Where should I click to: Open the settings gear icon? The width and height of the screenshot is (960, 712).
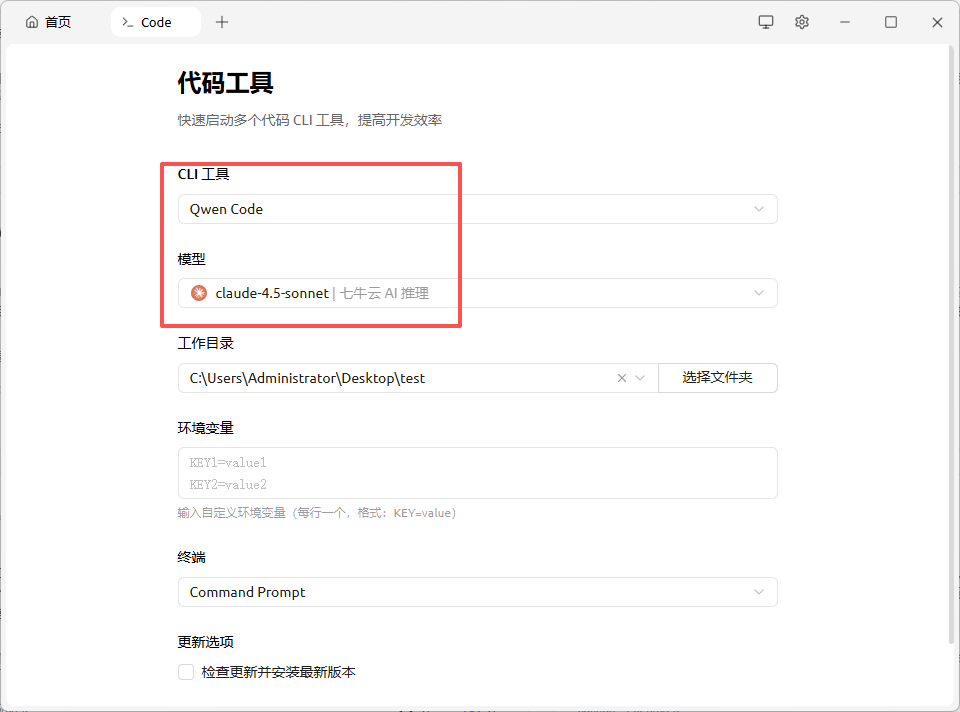coord(801,22)
